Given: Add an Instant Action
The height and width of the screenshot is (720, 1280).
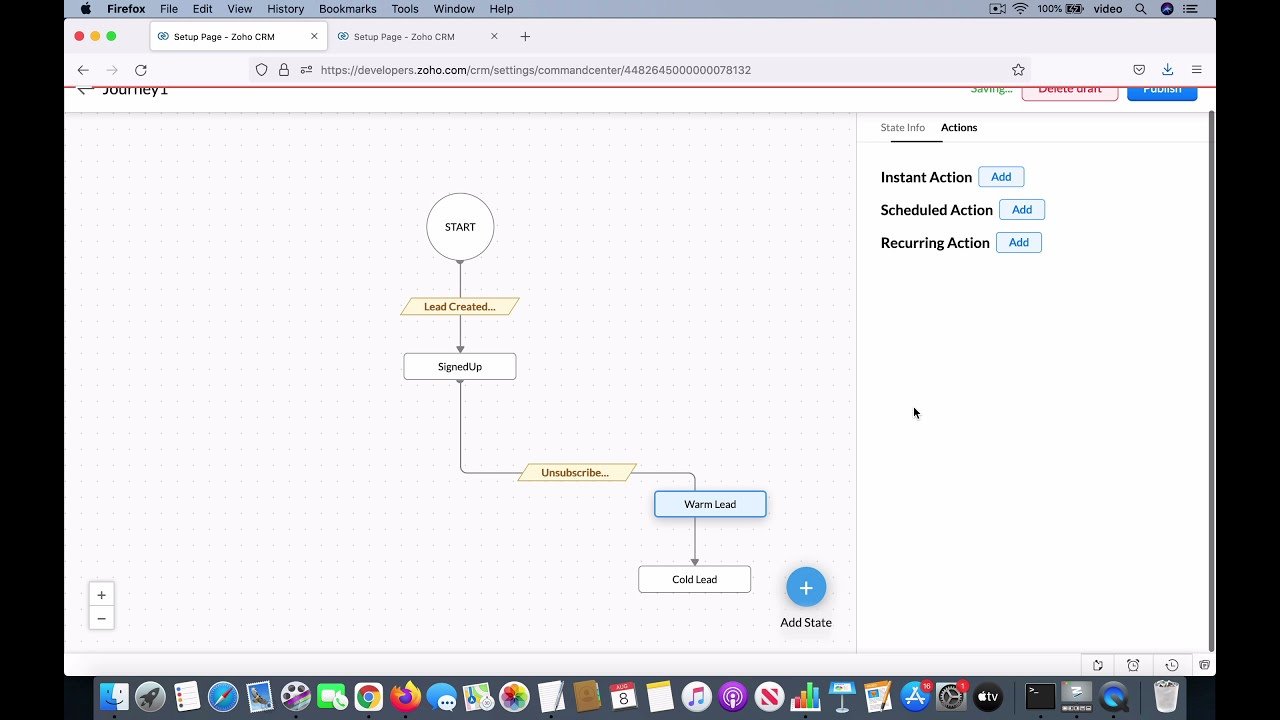Looking at the screenshot, I should point(1001,177).
